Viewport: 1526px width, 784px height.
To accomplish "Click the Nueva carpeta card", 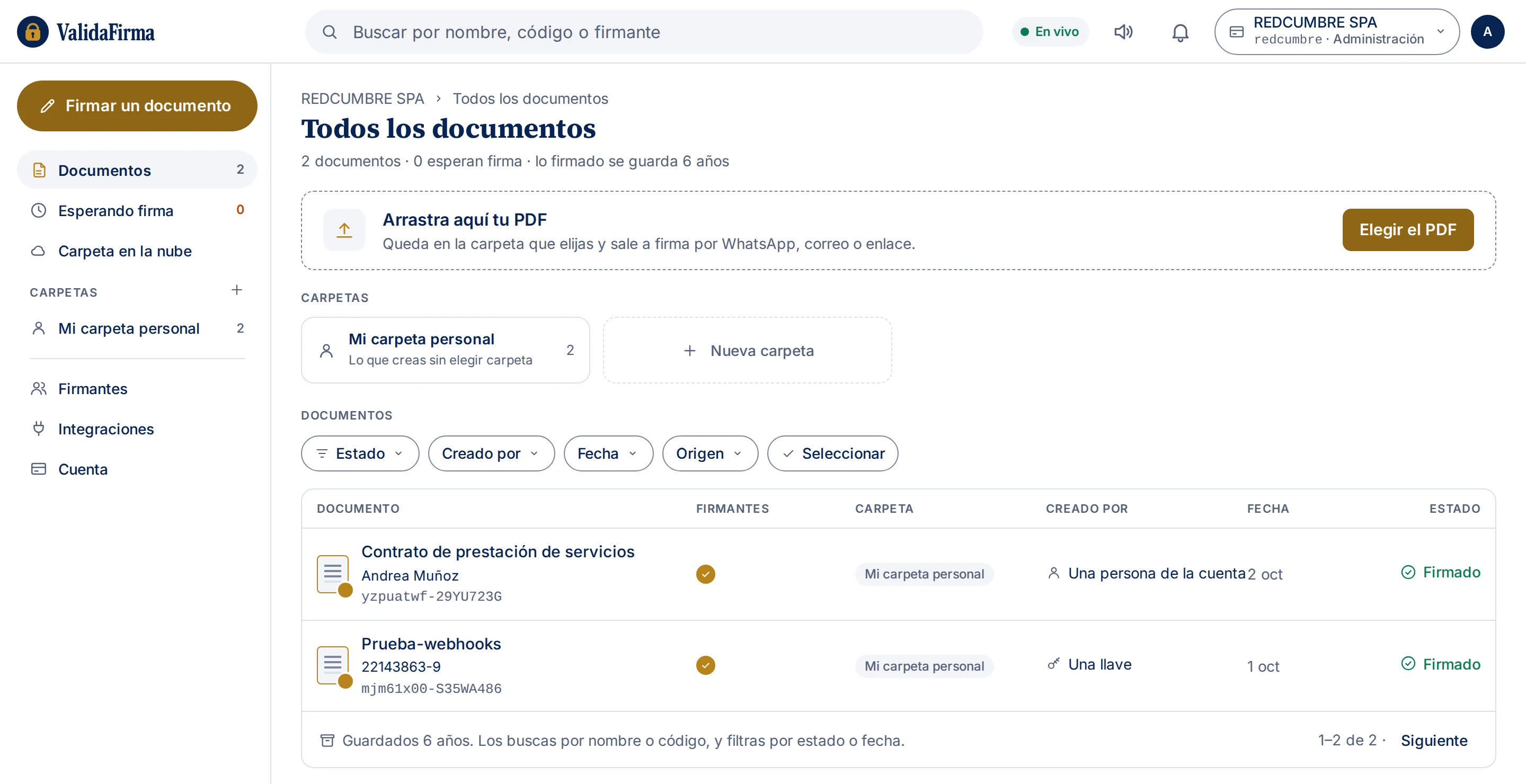I will (748, 351).
